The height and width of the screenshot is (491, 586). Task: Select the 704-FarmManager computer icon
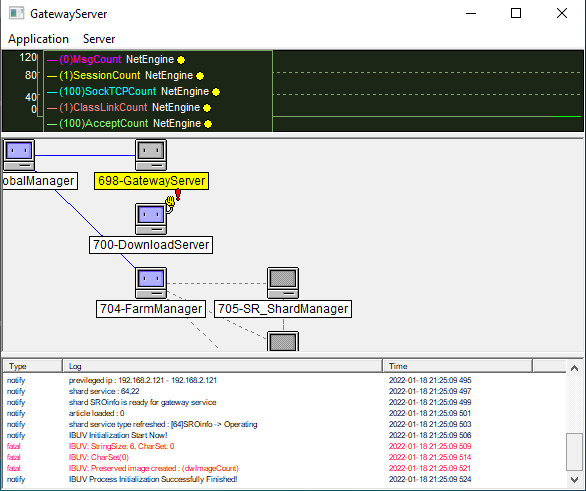[151, 283]
